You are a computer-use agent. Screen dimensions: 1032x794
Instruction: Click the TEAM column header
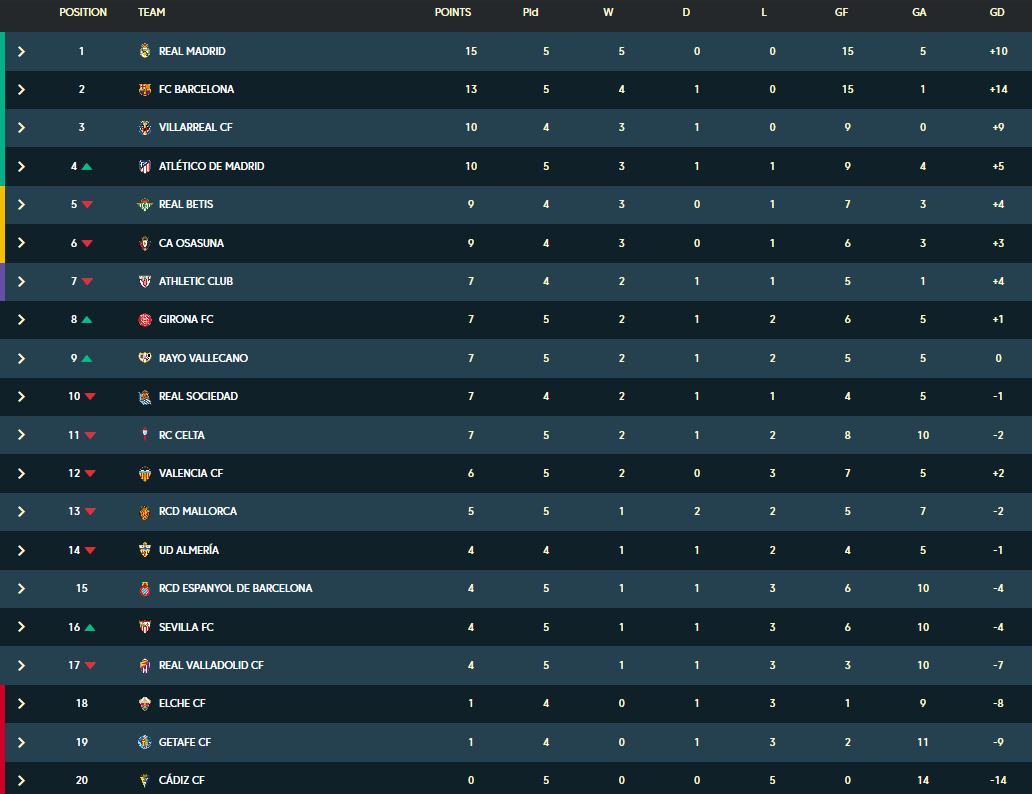(x=151, y=12)
